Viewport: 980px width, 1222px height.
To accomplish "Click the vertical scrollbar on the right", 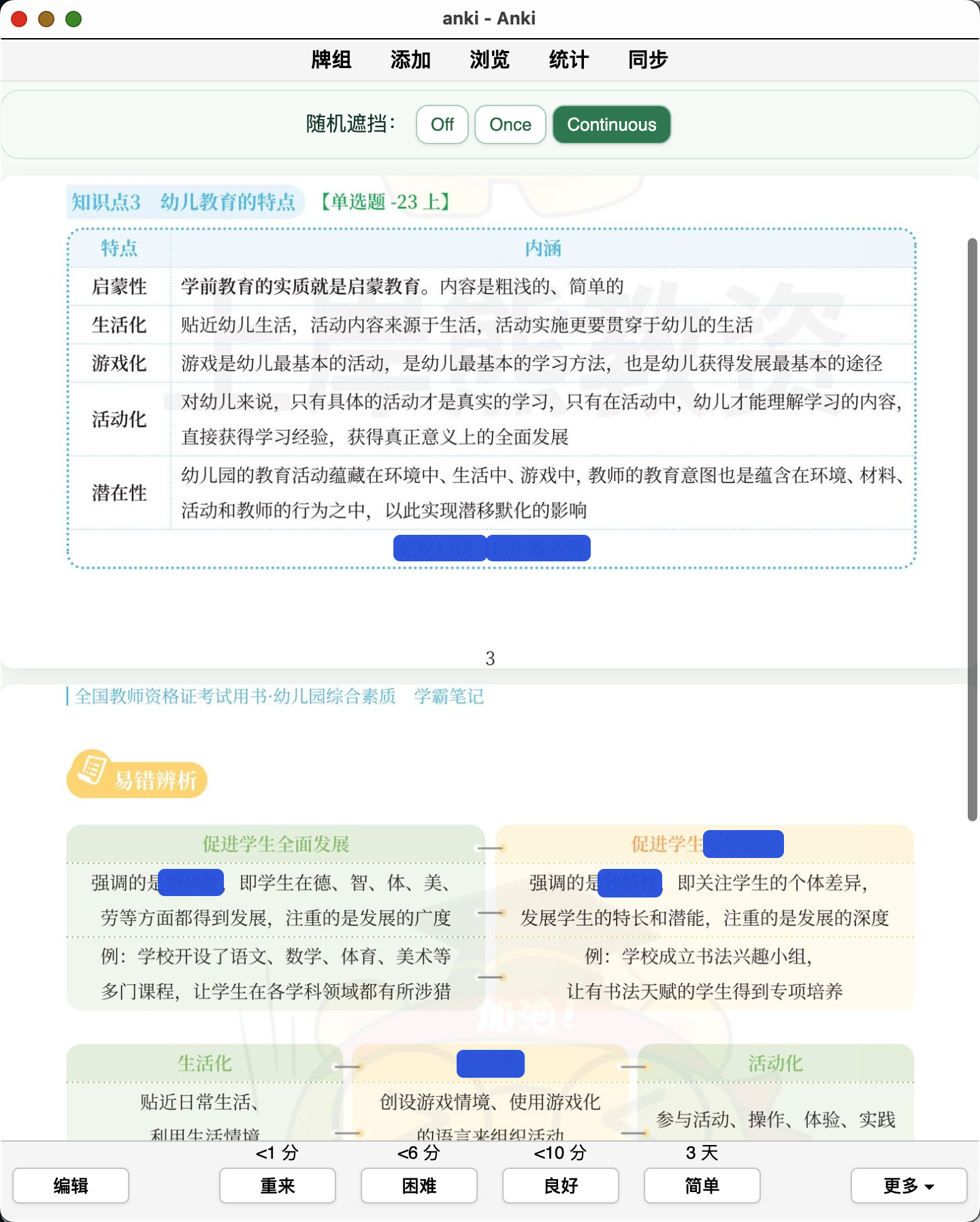I will pos(973,529).
